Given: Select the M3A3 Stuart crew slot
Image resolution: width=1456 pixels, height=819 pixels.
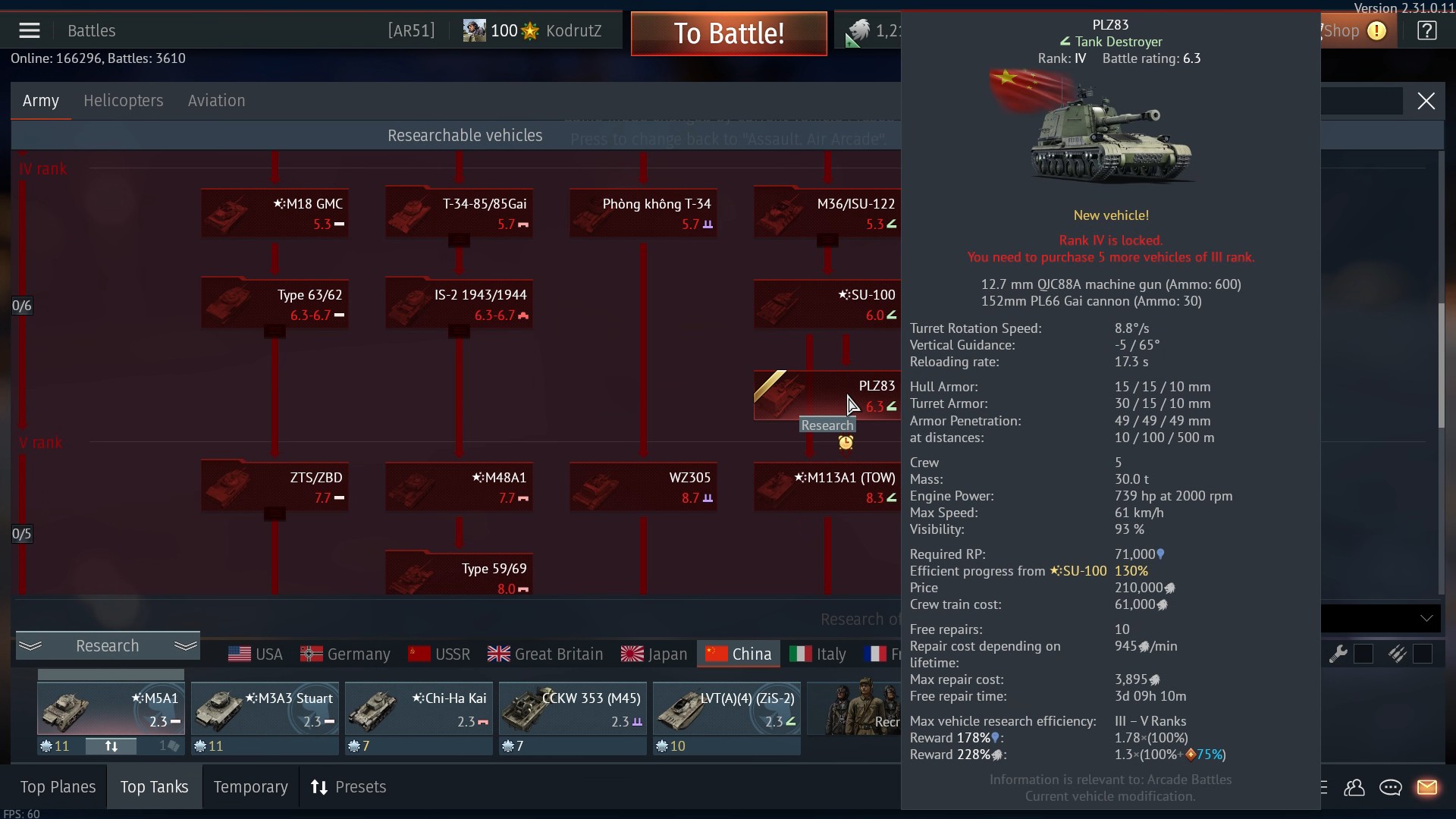Looking at the screenshot, I should [x=265, y=708].
